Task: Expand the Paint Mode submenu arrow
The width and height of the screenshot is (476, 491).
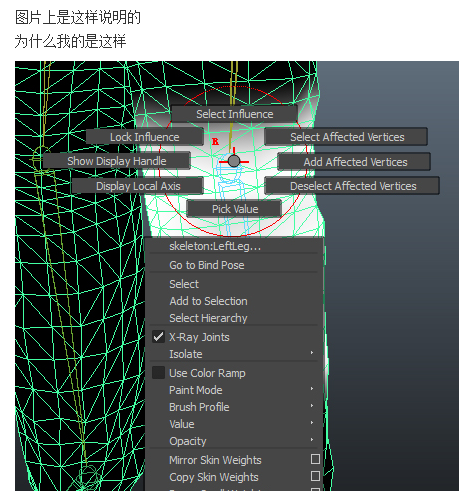Action: [312, 389]
